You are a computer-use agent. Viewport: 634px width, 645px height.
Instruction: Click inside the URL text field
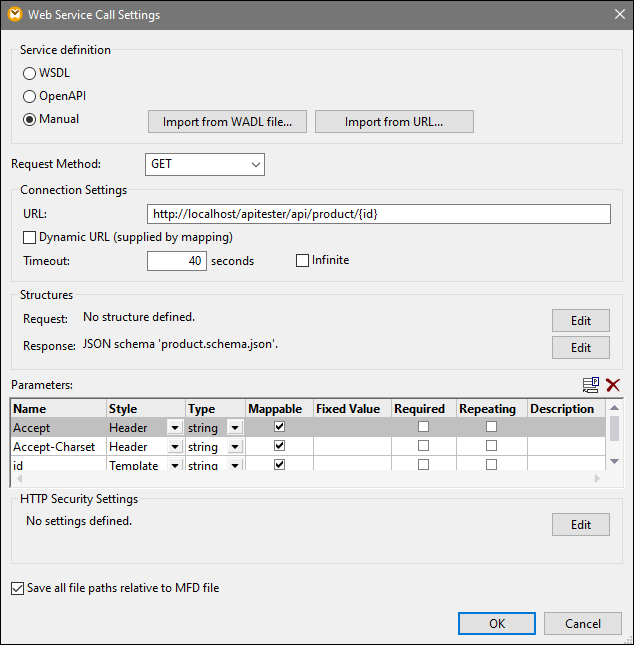click(x=378, y=214)
